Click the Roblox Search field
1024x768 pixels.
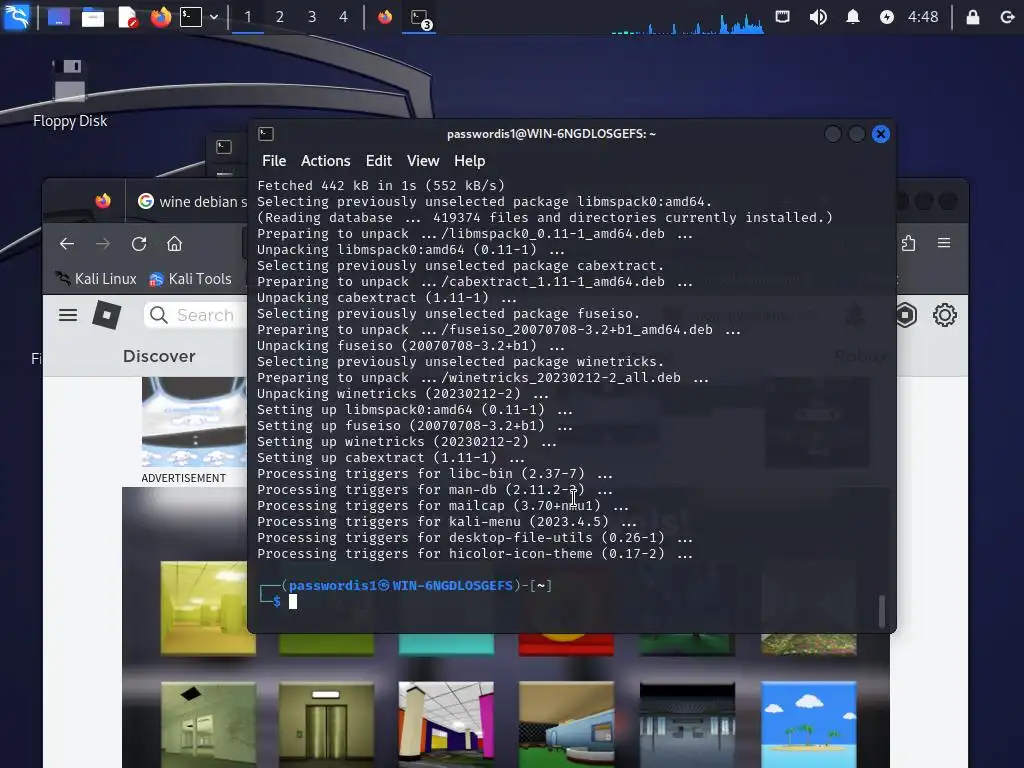[x=195, y=315]
